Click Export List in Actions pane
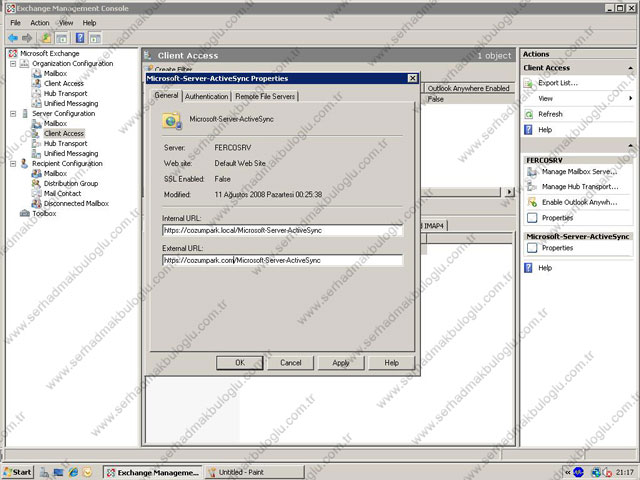 [x=557, y=83]
